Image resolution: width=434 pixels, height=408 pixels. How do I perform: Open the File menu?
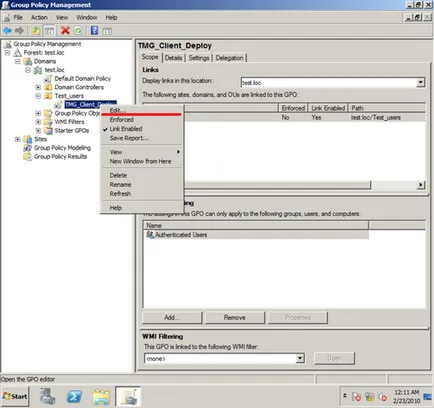(x=18, y=18)
